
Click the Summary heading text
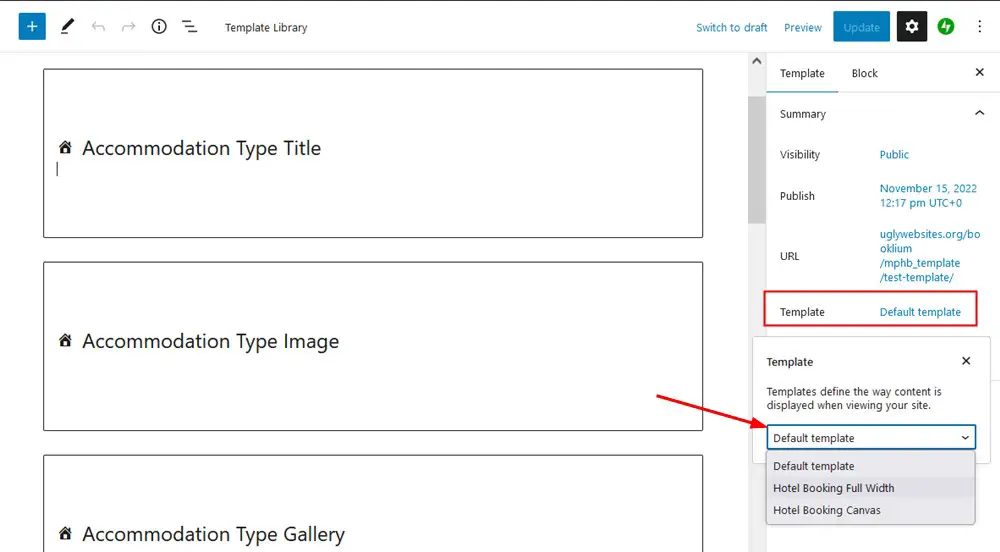point(802,114)
